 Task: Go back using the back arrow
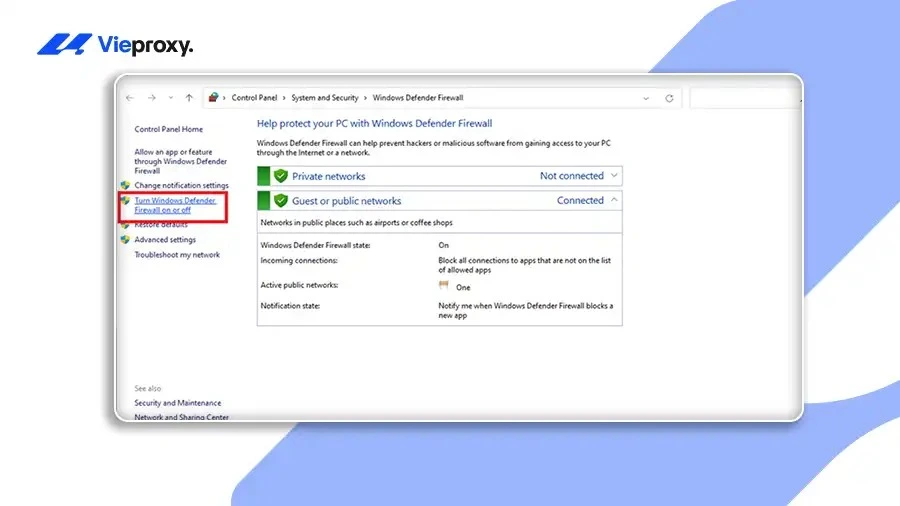click(x=130, y=98)
